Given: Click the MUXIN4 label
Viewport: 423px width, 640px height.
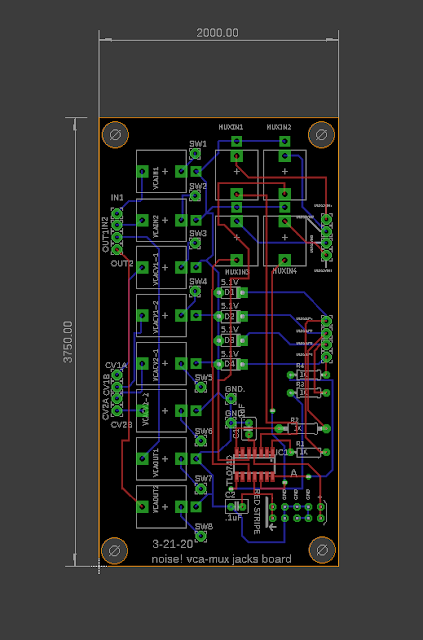Looking at the screenshot, I should tap(285, 271).
